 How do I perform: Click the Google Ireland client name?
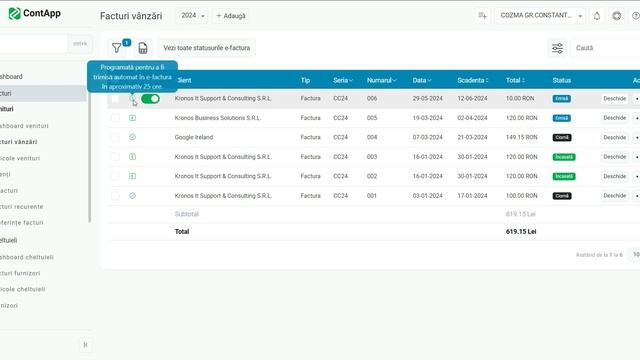click(194, 138)
